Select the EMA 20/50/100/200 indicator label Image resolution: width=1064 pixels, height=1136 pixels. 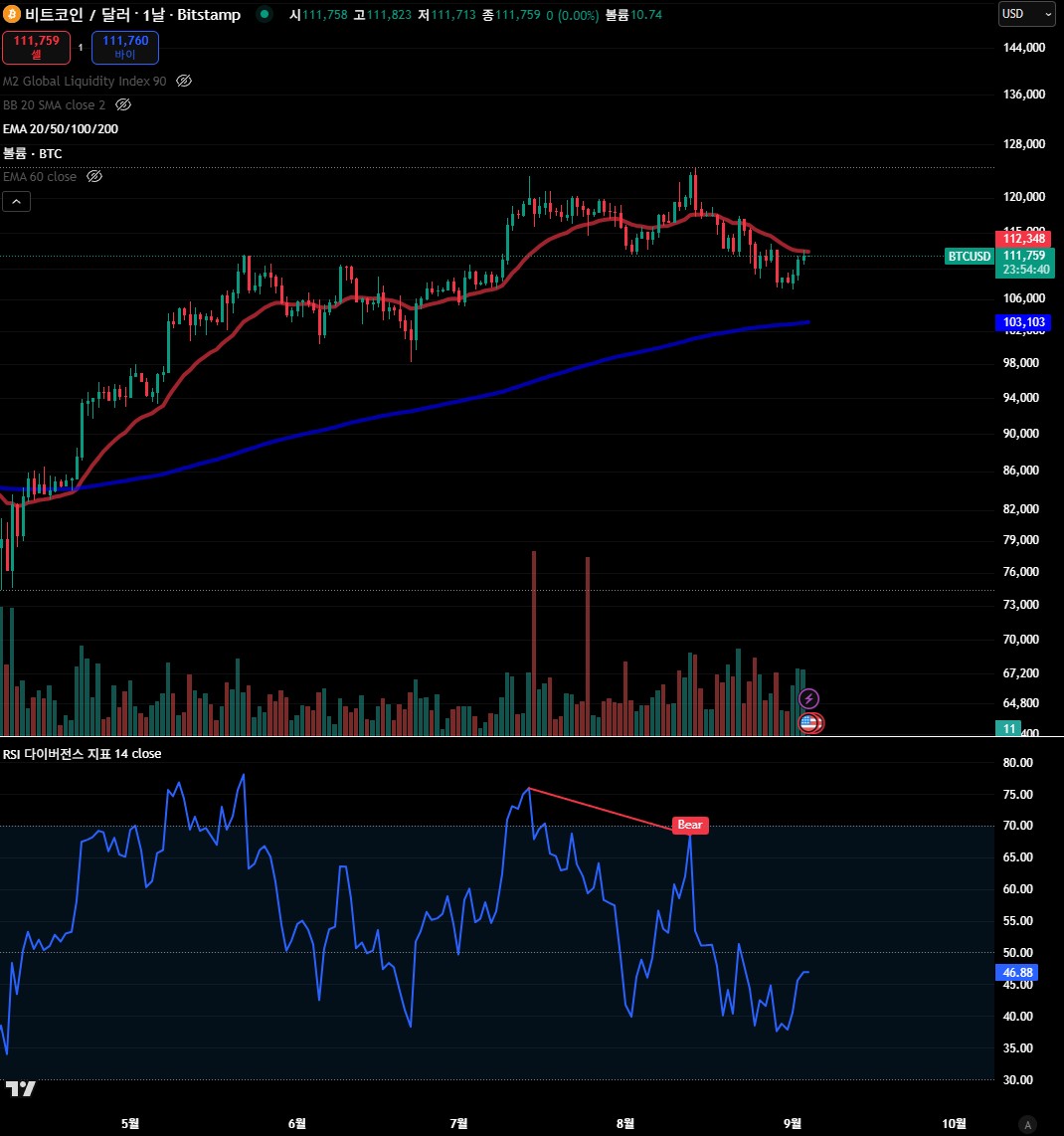point(60,129)
